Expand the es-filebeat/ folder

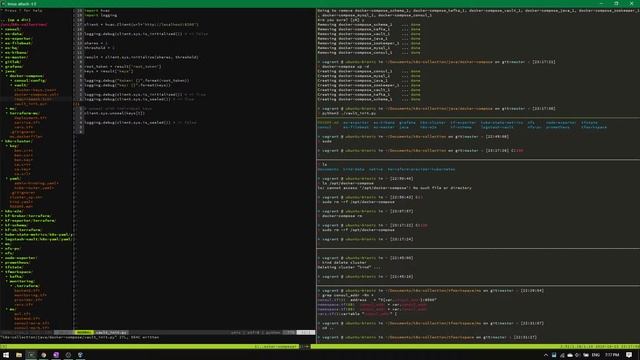click(x=18, y=43)
